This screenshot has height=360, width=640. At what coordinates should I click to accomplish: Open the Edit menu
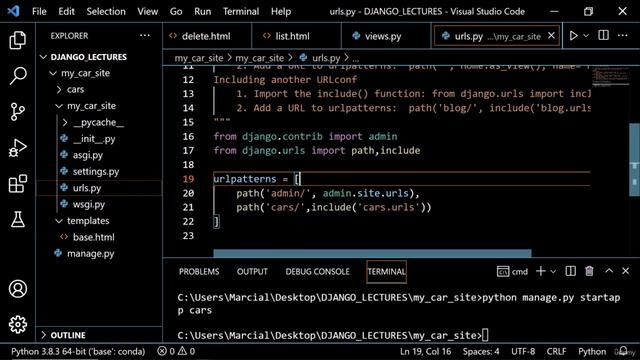pos(66,11)
